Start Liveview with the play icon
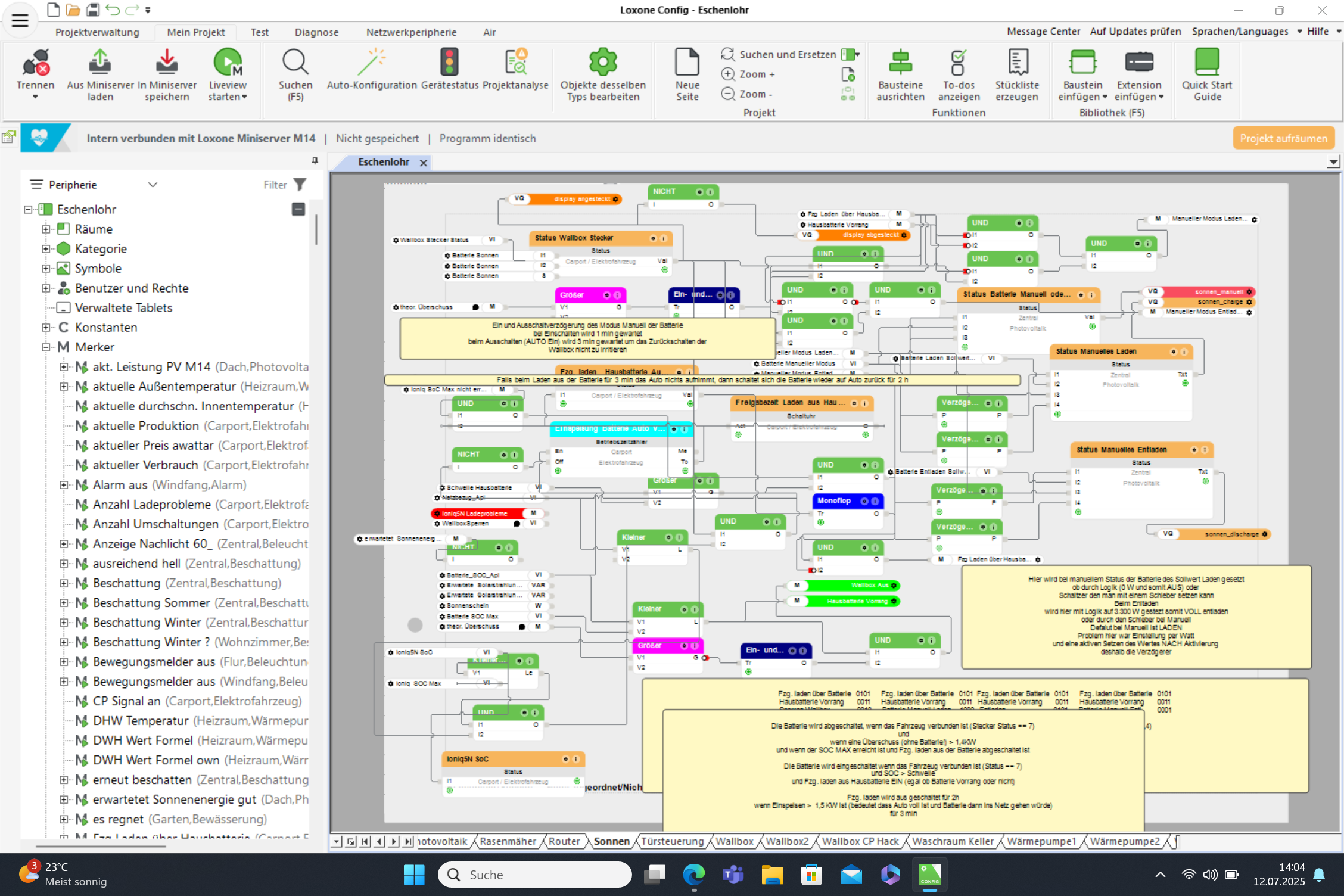The image size is (1344, 896). (x=228, y=63)
